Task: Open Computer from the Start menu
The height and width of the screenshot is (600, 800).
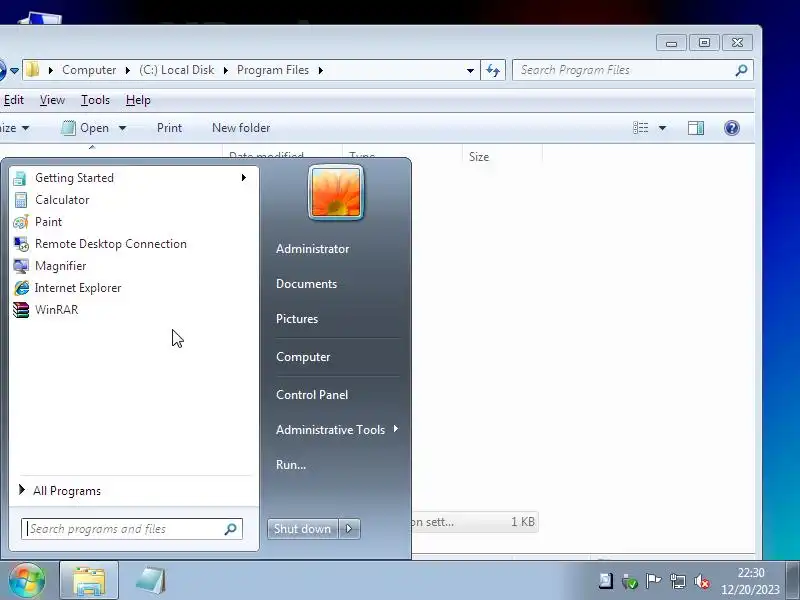Action: (x=303, y=357)
